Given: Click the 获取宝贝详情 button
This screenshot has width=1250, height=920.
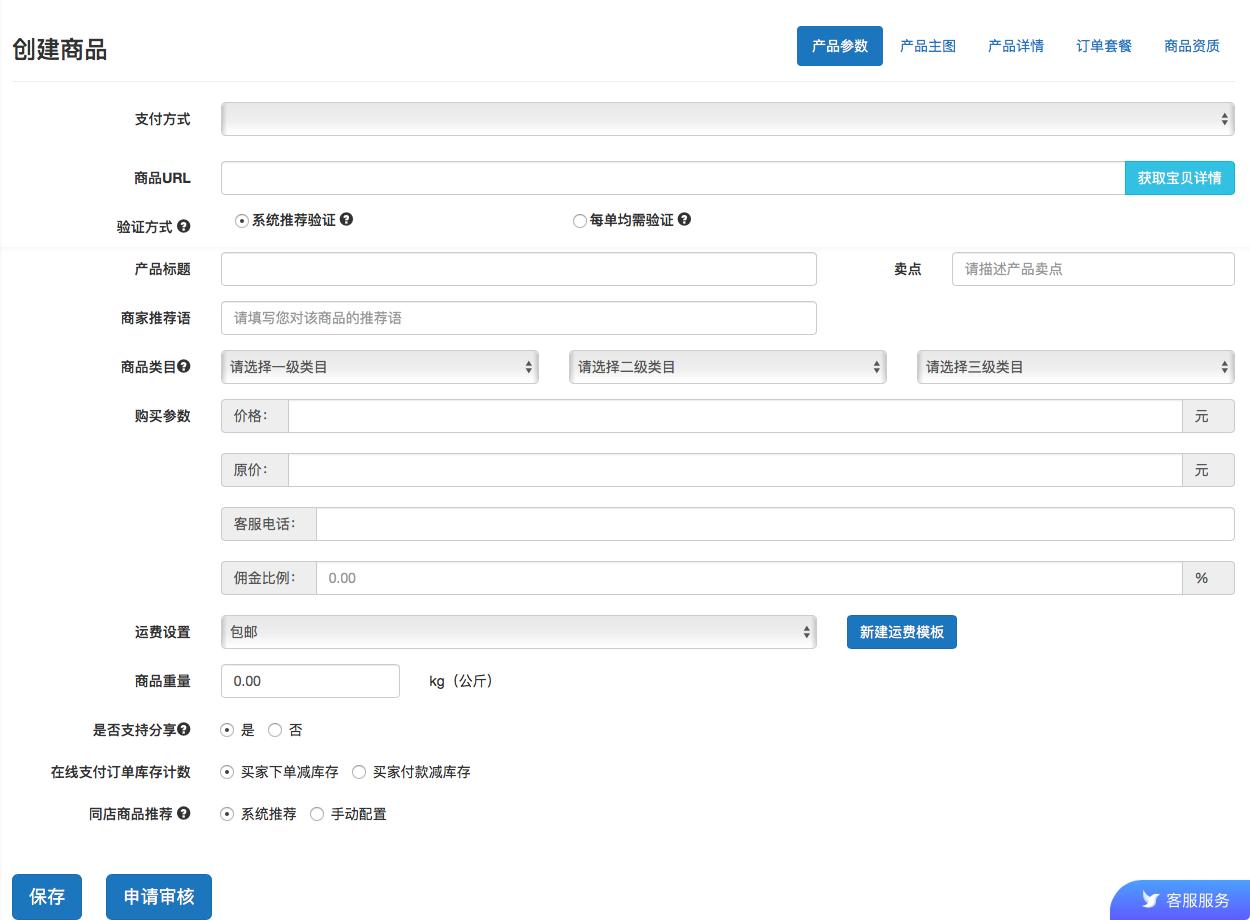Looking at the screenshot, I should click(x=1180, y=177).
